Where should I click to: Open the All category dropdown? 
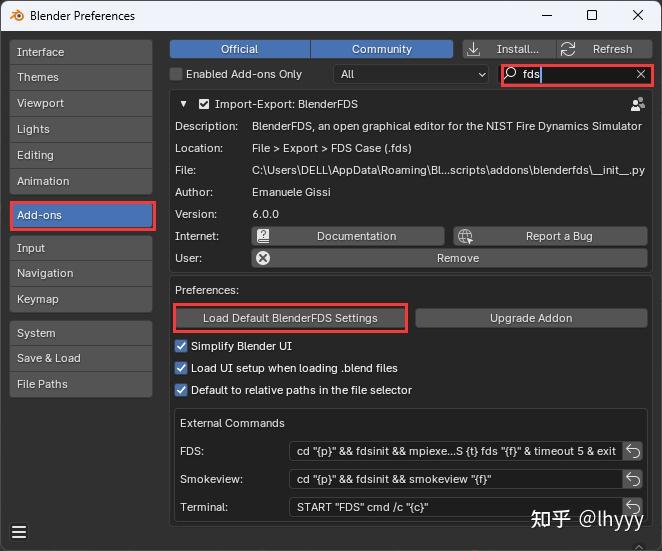[412, 74]
